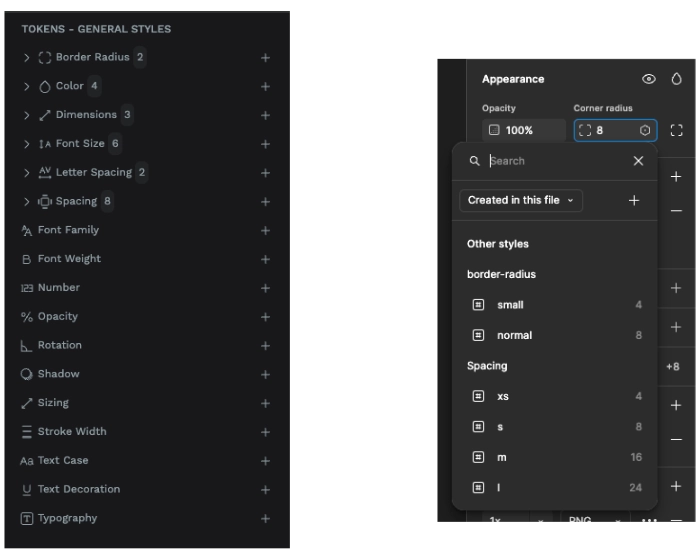Add a new Text Case token

265,461
